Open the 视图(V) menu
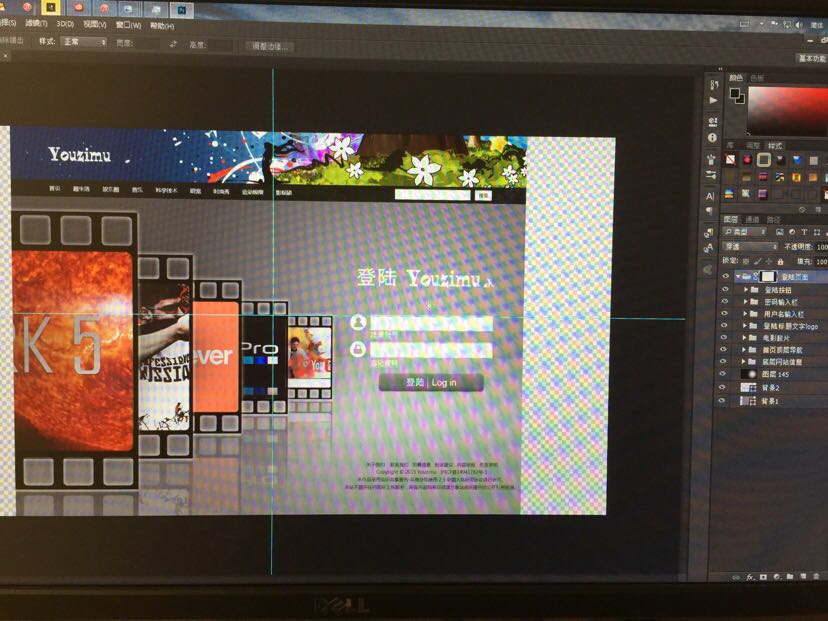The height and width of the screenshot is (621, 828). (x=95, y=24)
